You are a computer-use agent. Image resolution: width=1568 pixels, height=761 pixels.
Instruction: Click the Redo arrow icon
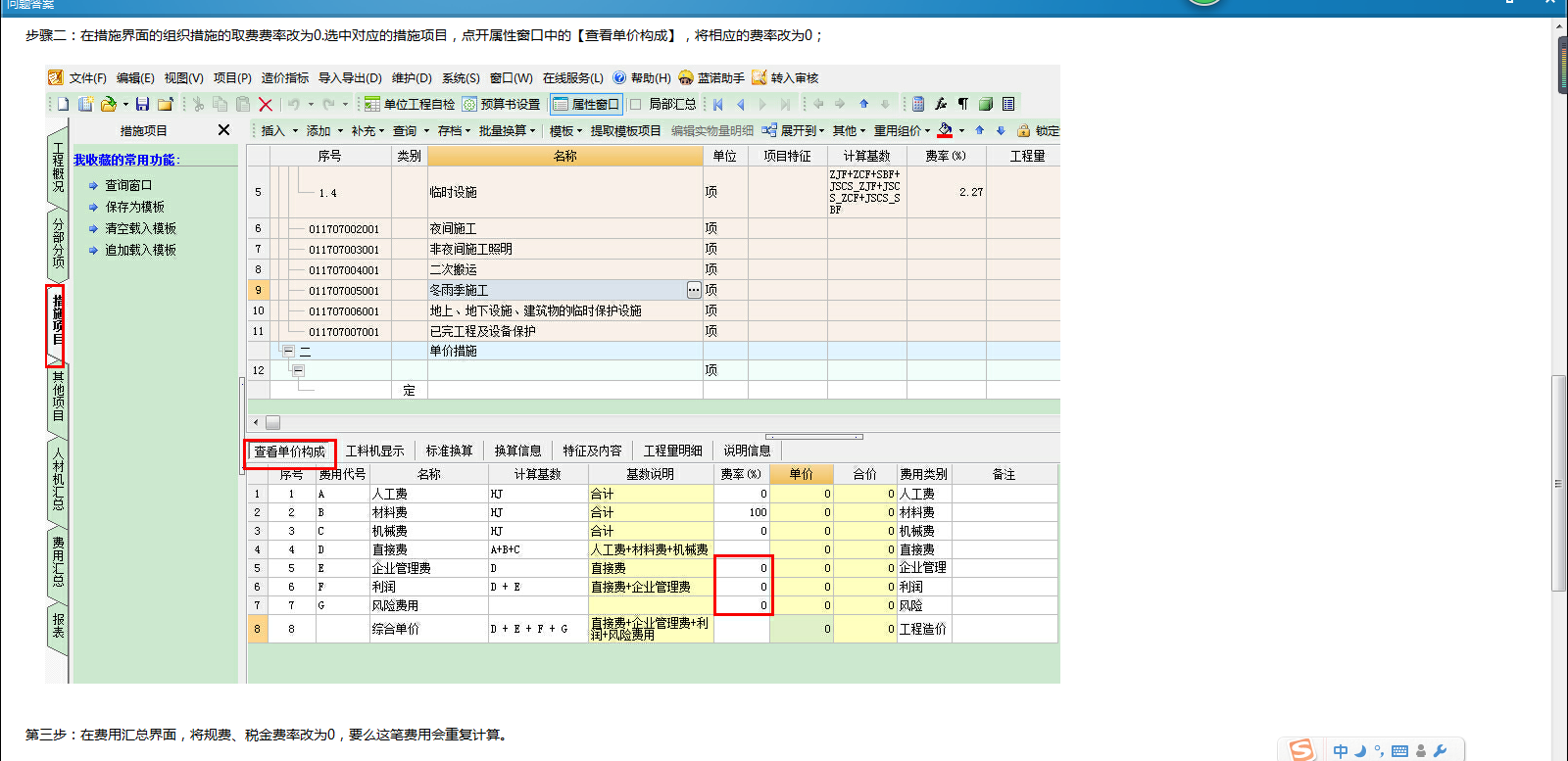pos(328,104)
